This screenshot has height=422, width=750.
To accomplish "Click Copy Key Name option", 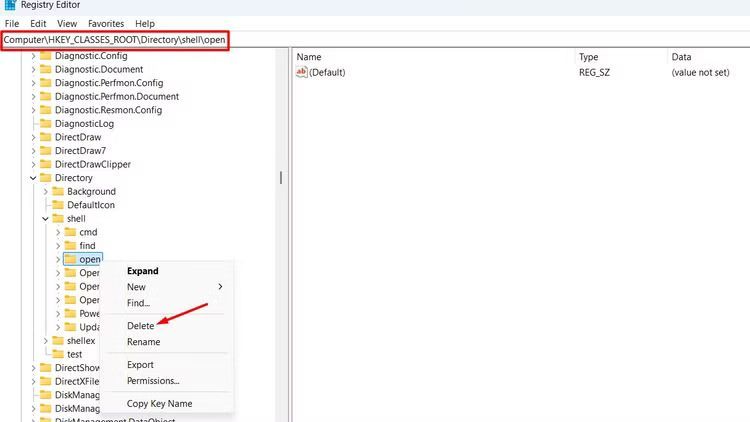I will [159, 403].
